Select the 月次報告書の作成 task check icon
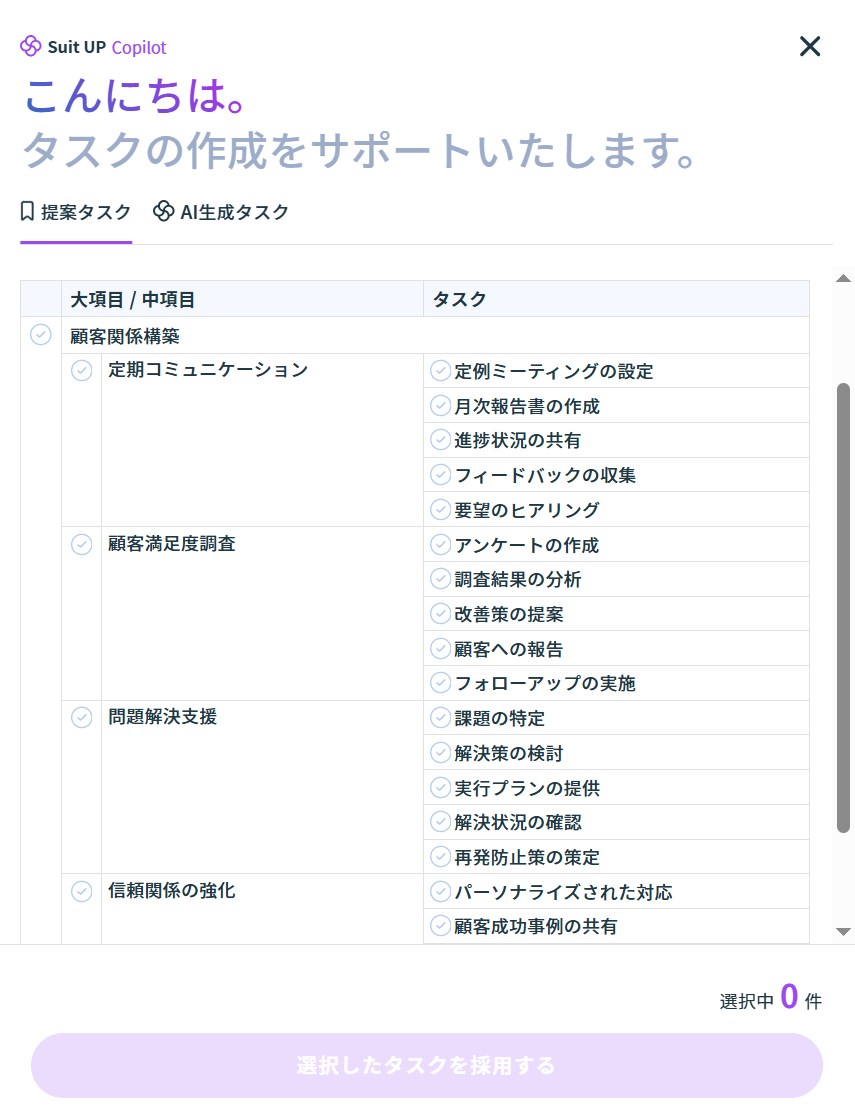855x1119 pixels. [x=440, y=406]
